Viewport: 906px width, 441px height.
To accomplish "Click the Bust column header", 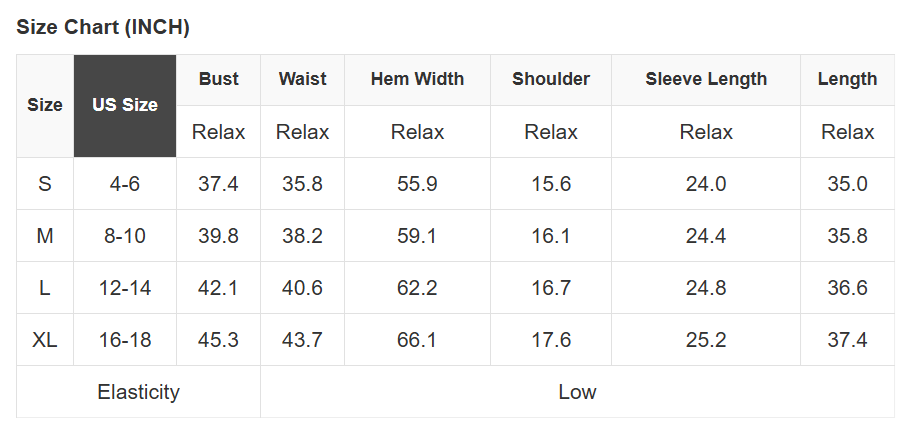I will coord(218,79).
